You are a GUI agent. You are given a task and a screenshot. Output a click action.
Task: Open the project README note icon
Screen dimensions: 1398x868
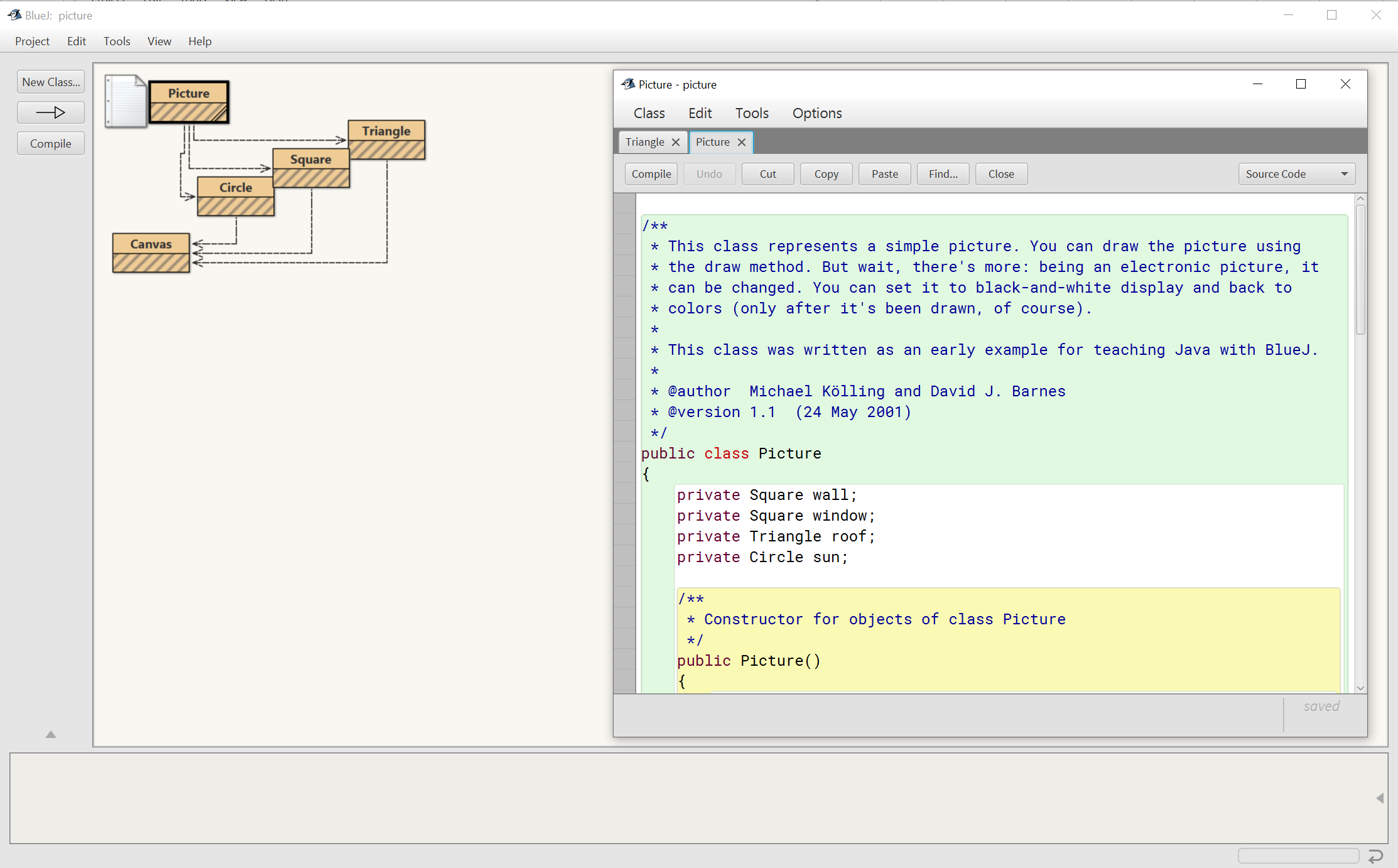(125, 100)
